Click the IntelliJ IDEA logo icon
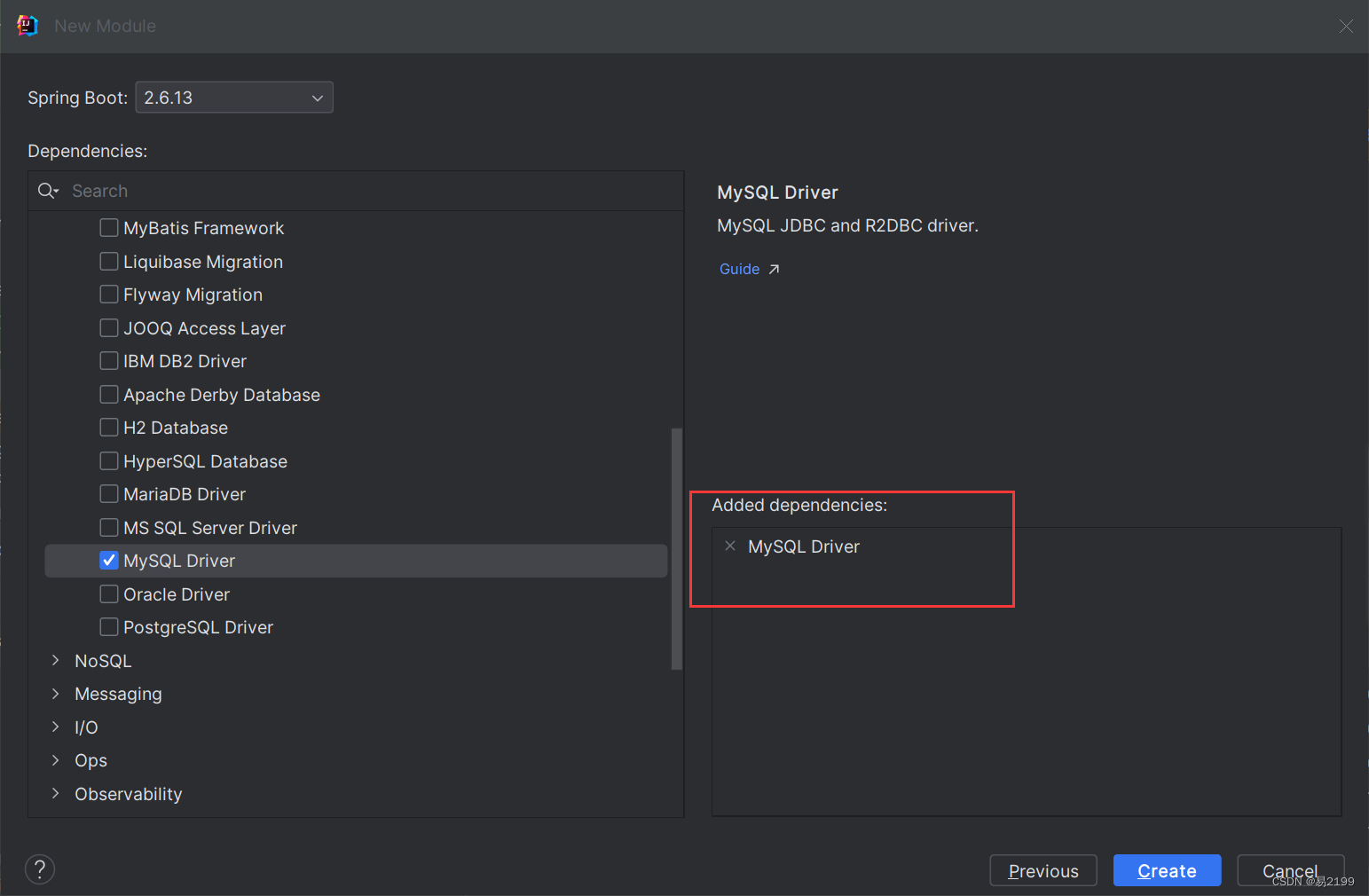The width and height of the screenshot is (1369, 896). click(x=28, y=26)
